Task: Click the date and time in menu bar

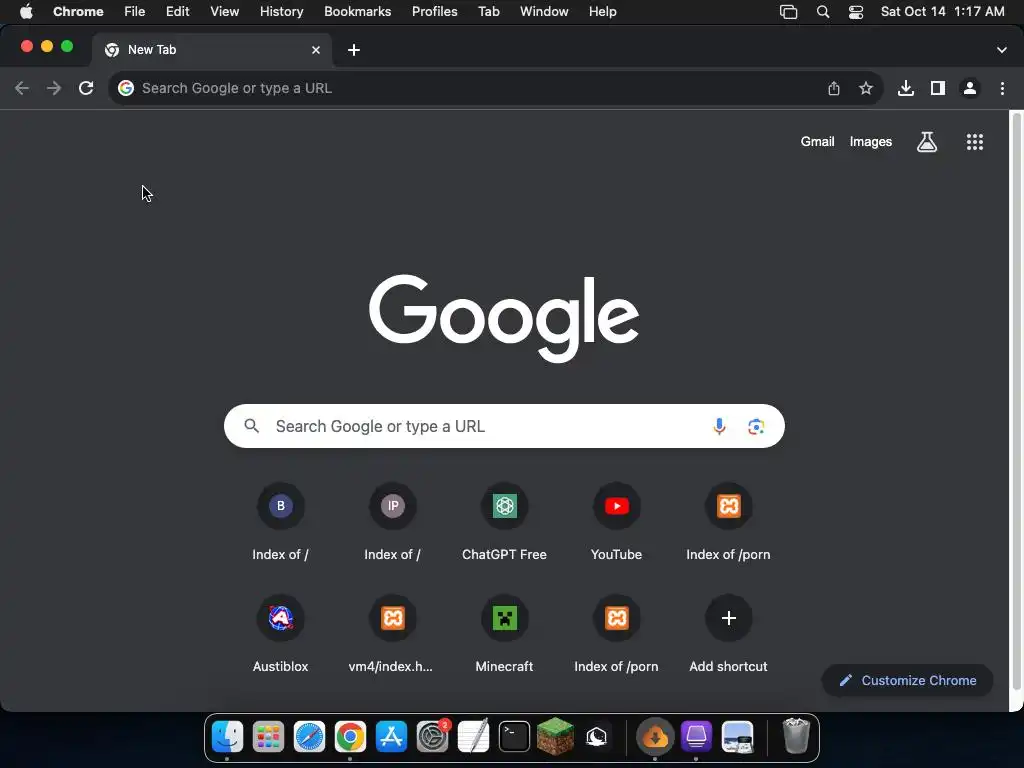Action: coord(942,12)
